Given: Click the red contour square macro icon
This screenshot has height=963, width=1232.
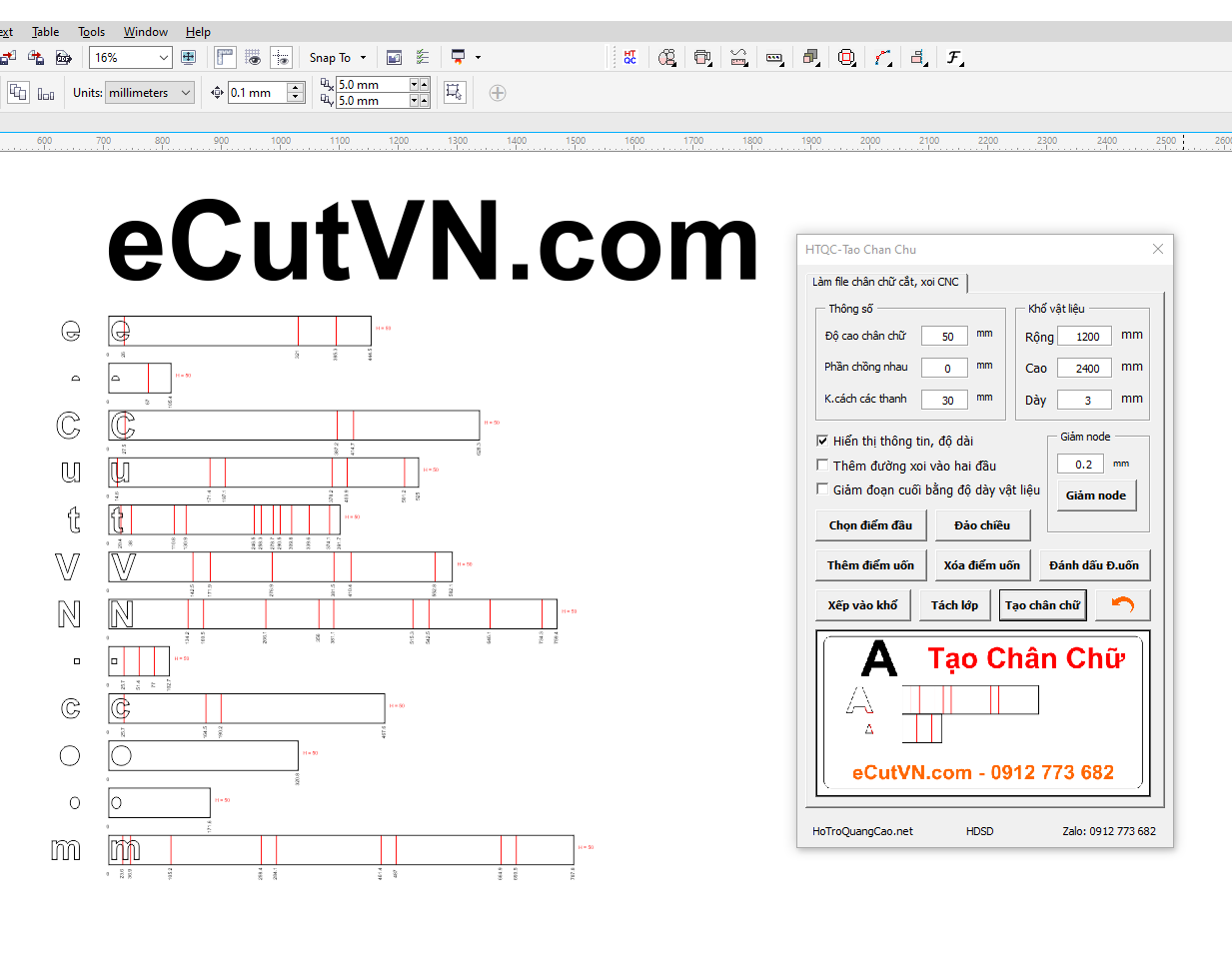Looking at the screenshot, I should pos(846,57).
